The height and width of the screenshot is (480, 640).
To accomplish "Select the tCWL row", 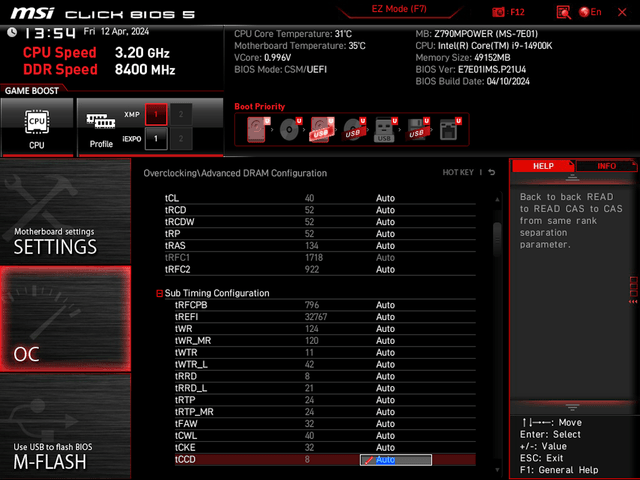I will [x=325, y=436].
